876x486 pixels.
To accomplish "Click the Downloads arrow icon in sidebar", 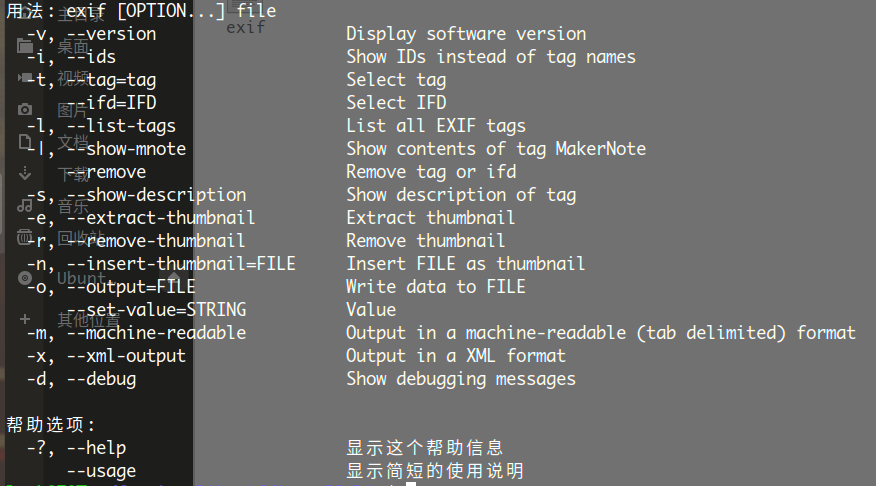I will click(x=25, y=173).
